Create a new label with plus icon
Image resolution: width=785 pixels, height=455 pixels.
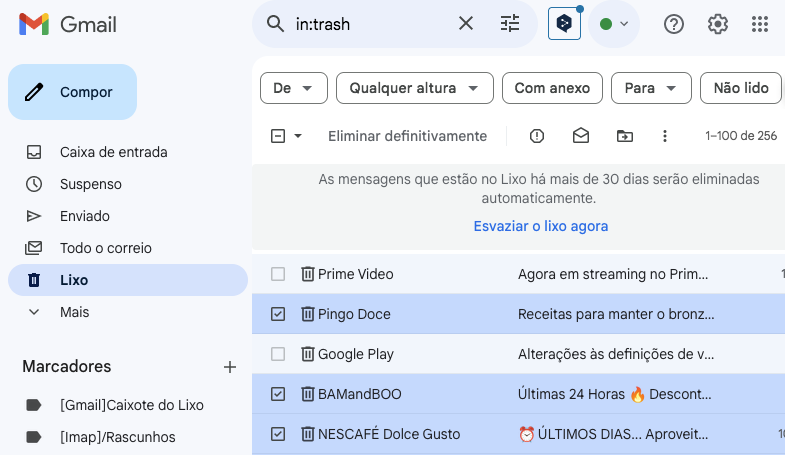(x=230, y=367)
